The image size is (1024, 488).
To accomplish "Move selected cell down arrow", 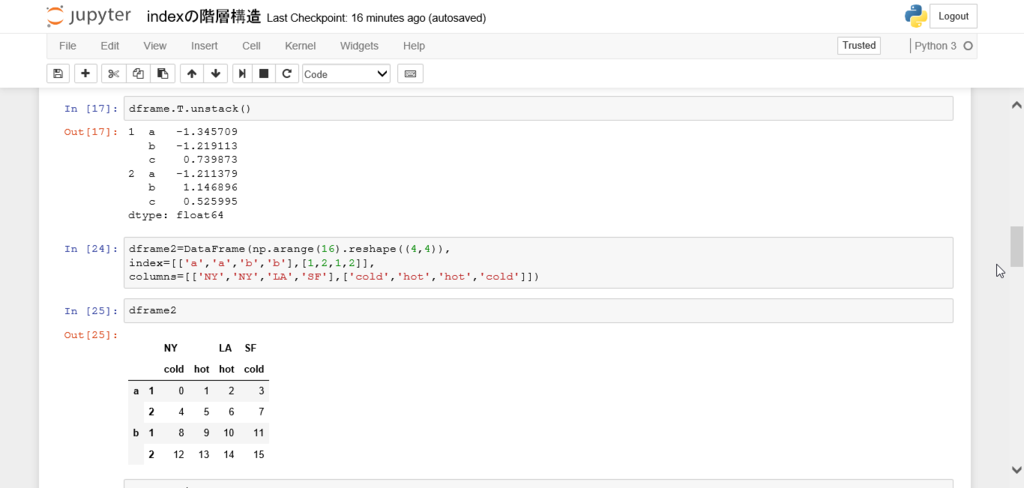I will [216, 74].
